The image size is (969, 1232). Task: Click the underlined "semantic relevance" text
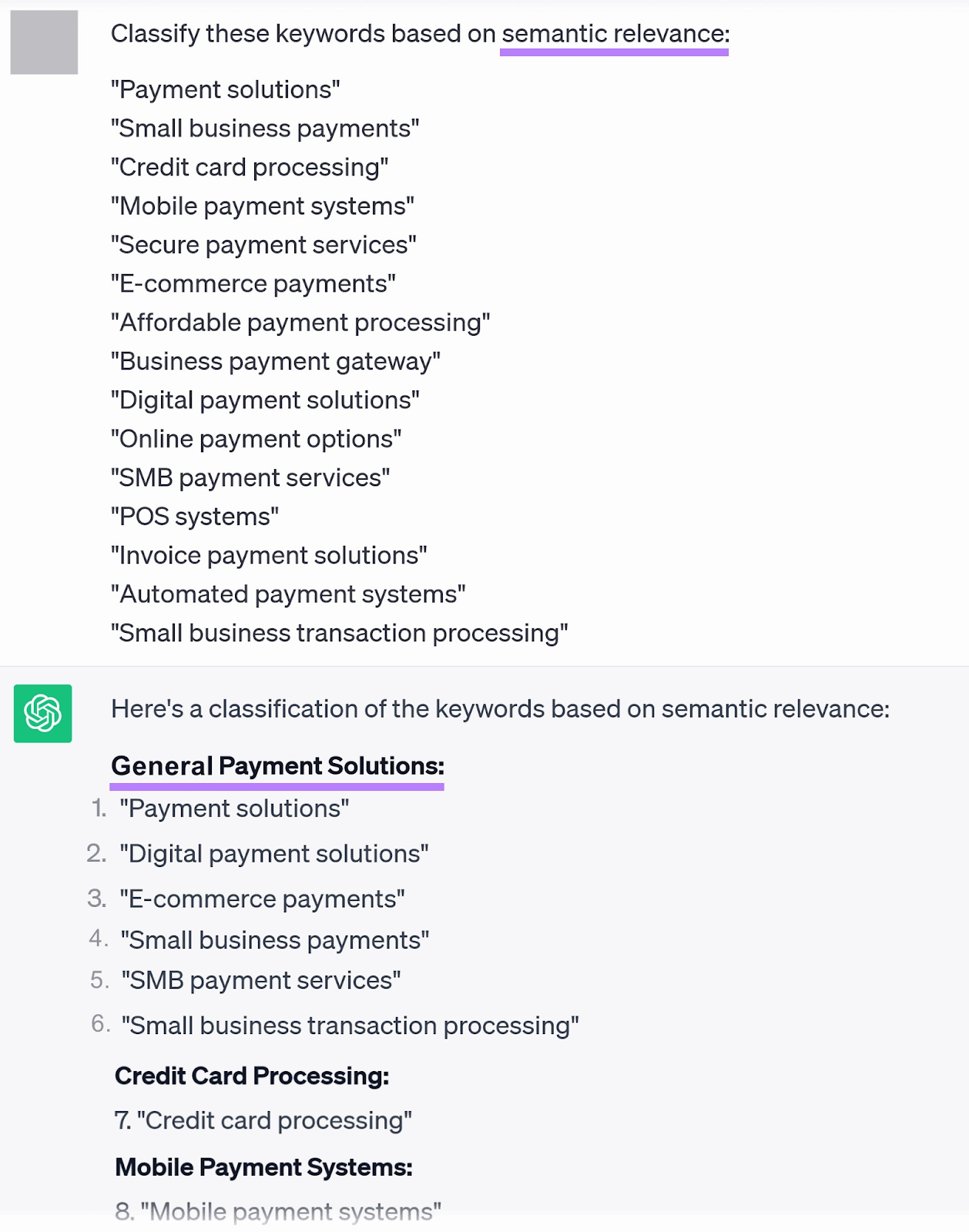615,34
